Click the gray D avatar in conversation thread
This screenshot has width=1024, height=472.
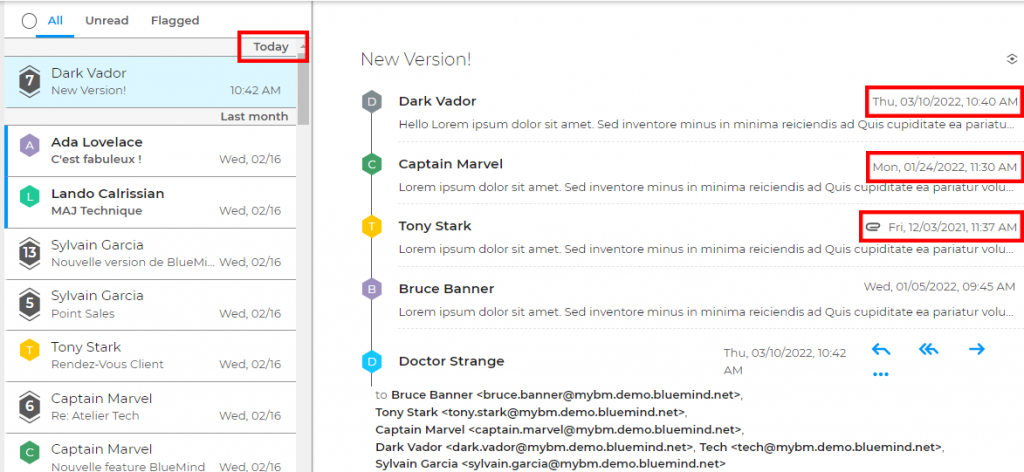pyautogui.click(x=372, y=102)
